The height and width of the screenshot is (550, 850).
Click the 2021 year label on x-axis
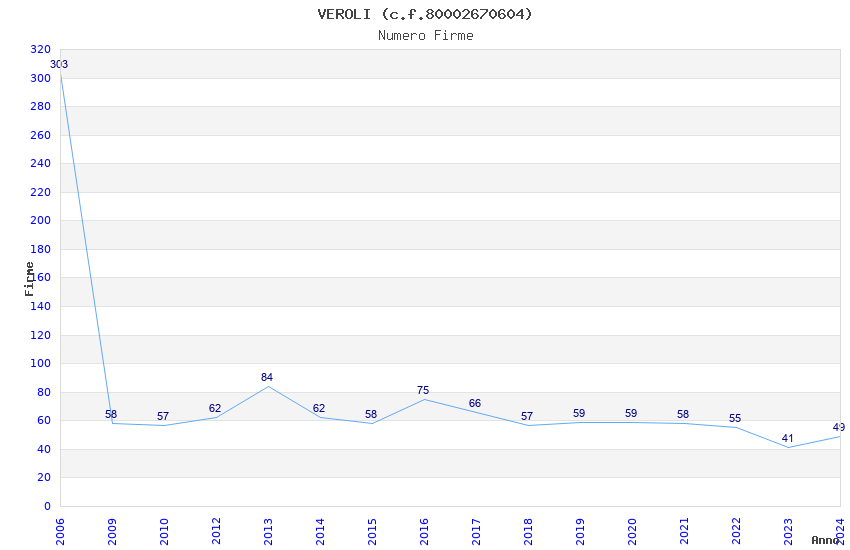click(684, 532)
